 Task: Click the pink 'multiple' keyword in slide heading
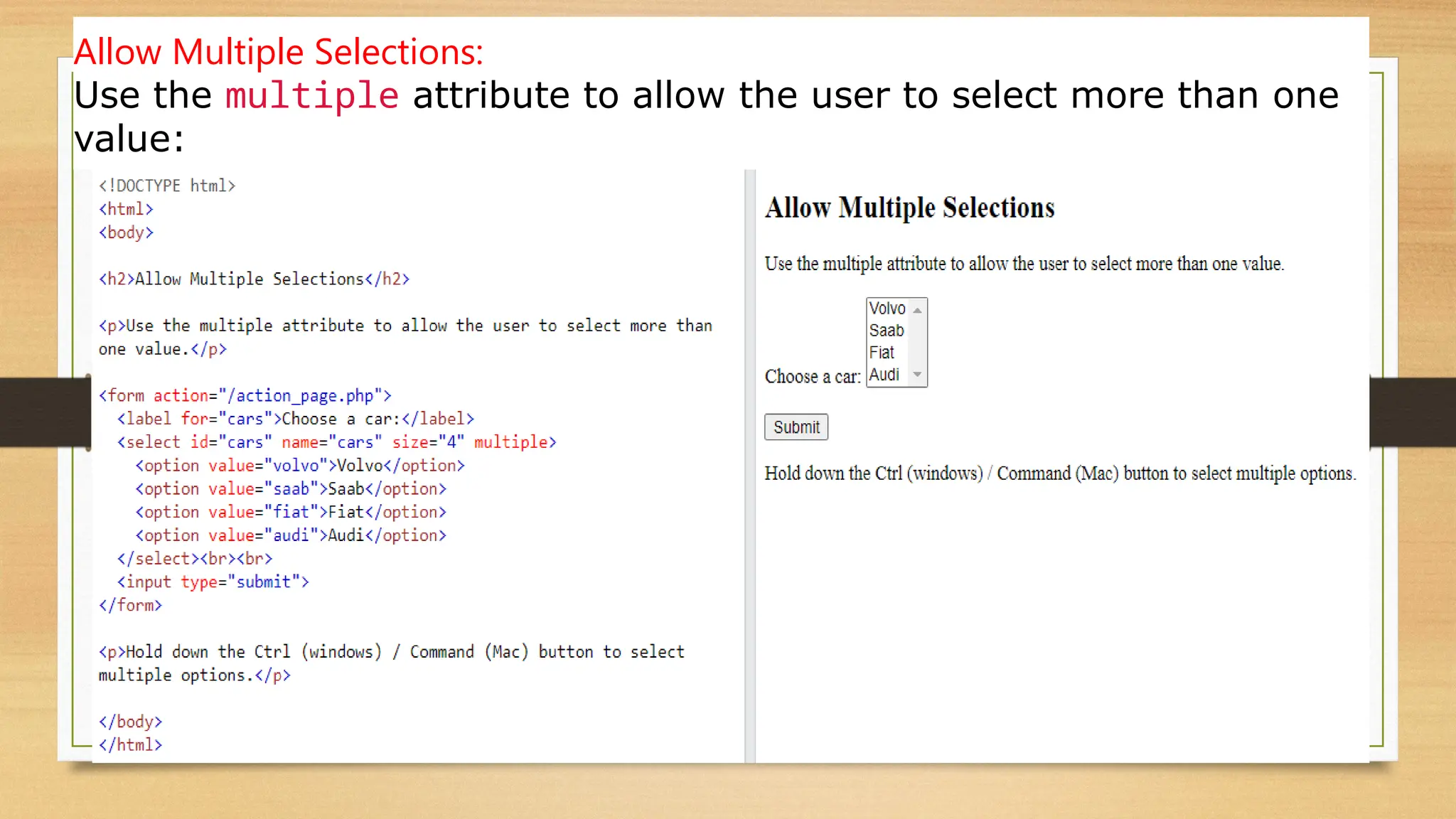click(x=312, y=96)
